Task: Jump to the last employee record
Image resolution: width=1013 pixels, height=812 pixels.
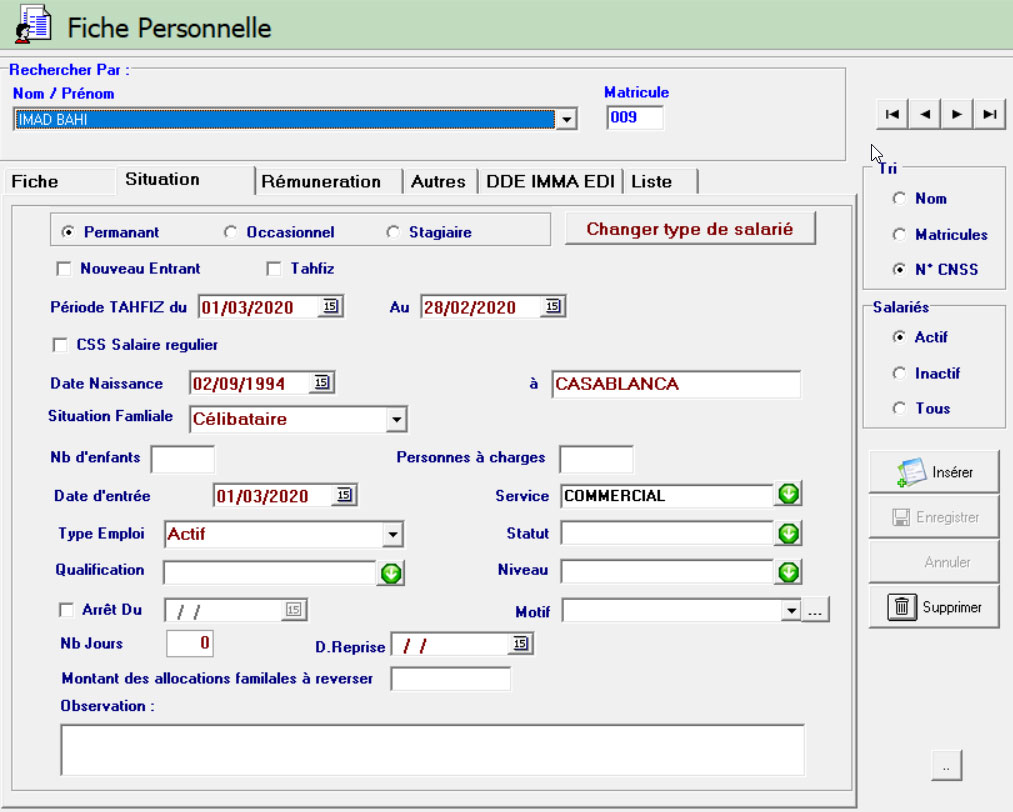Action: [x=990, y=115]
